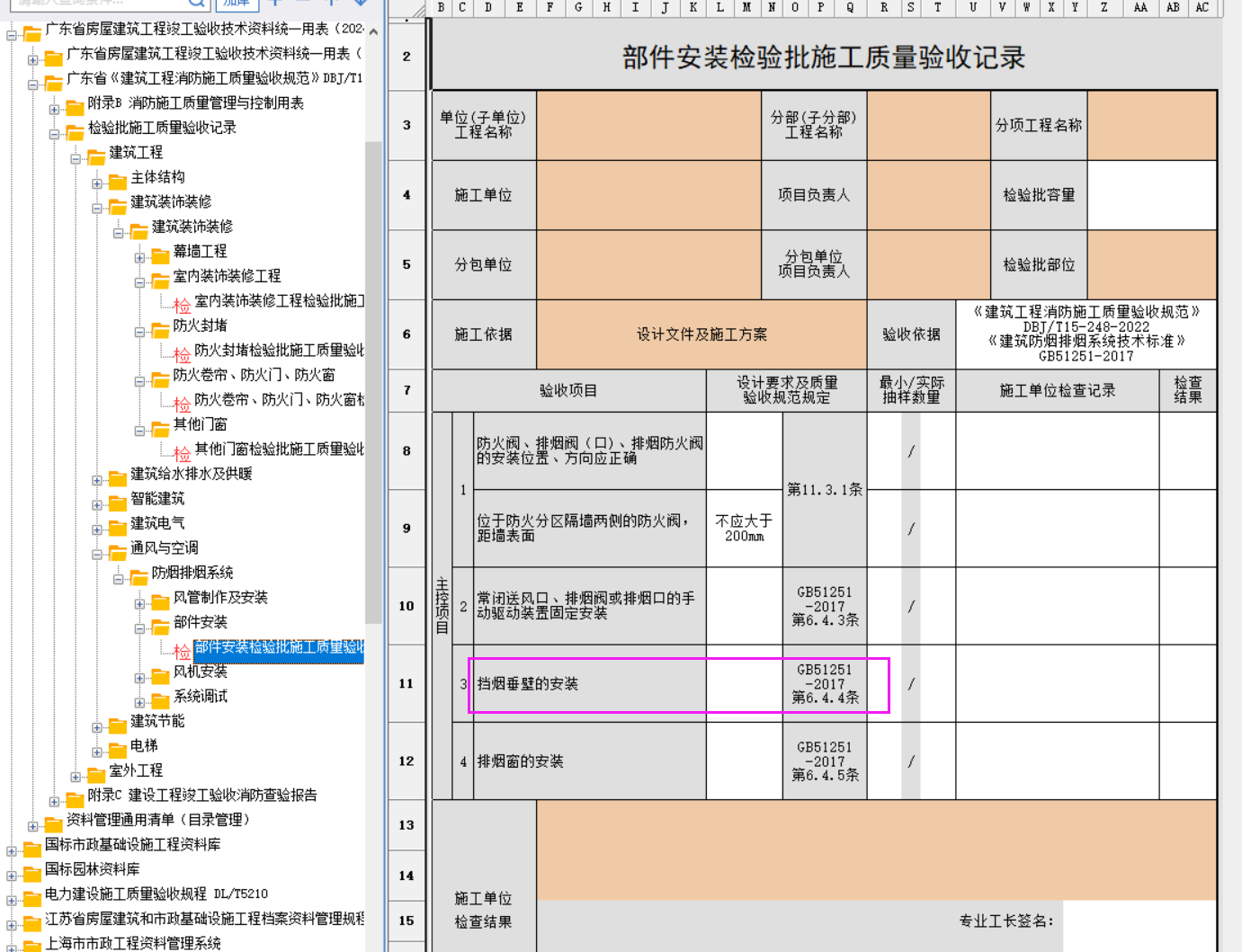The height and width of the screenshot is (952, 1242).
Task: Expand the 主体结构 tree node
Action: (97, 183)
